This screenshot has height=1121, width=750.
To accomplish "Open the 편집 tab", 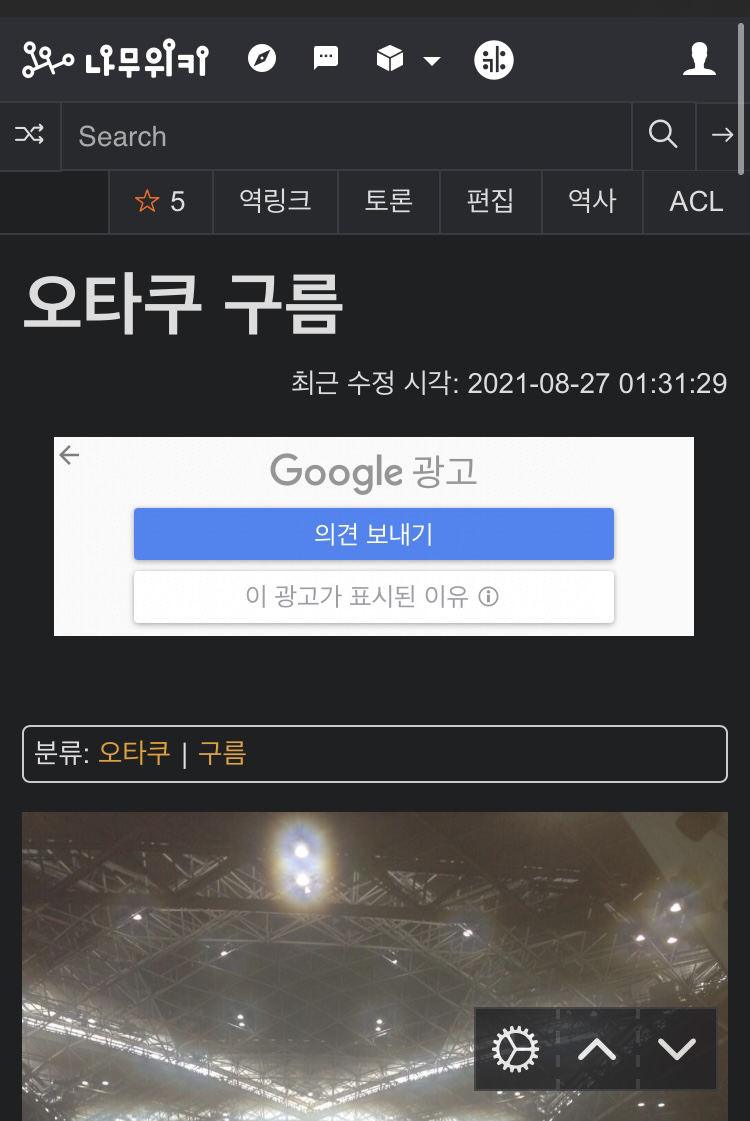I will click(x=490, y=202).
